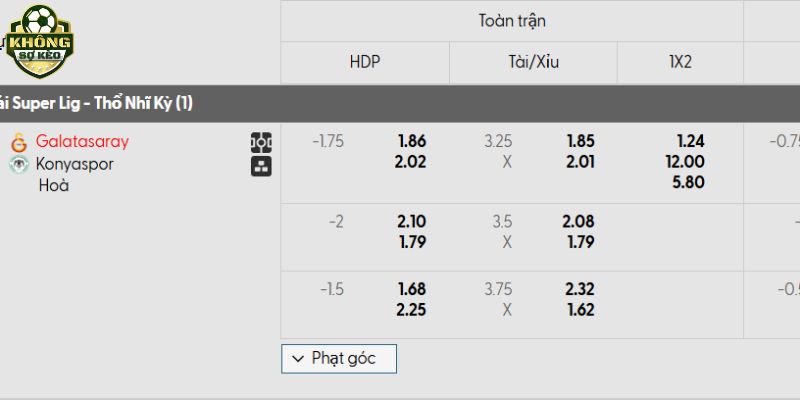This screenshot has height=400, width=800.
Task: Open the match lineup field icon
Action: point(261,142)
